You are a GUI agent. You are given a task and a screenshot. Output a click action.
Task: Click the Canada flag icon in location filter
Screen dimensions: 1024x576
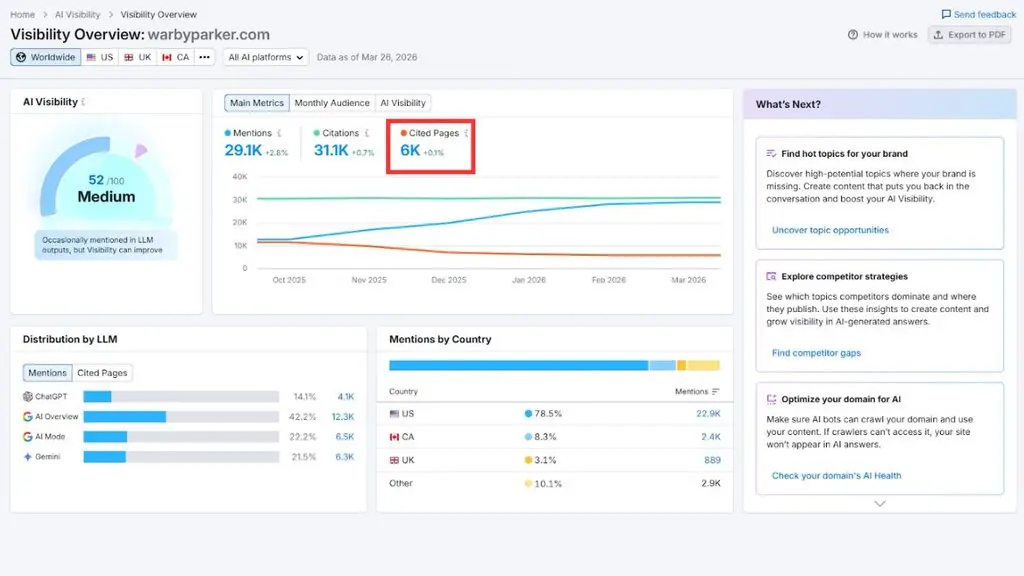click(x=167, y=57)
